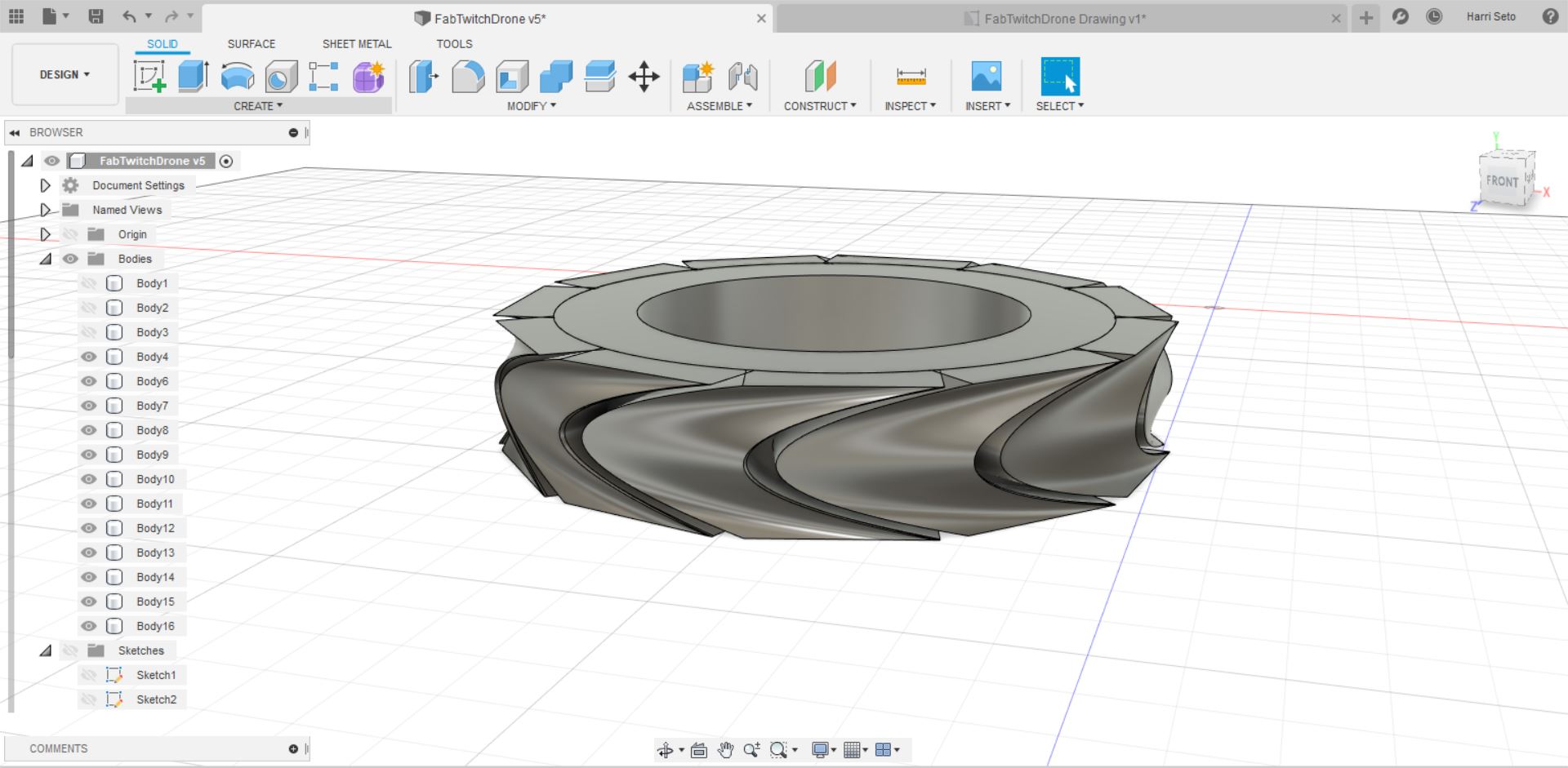Click the Save icon

tap(96, 16)
